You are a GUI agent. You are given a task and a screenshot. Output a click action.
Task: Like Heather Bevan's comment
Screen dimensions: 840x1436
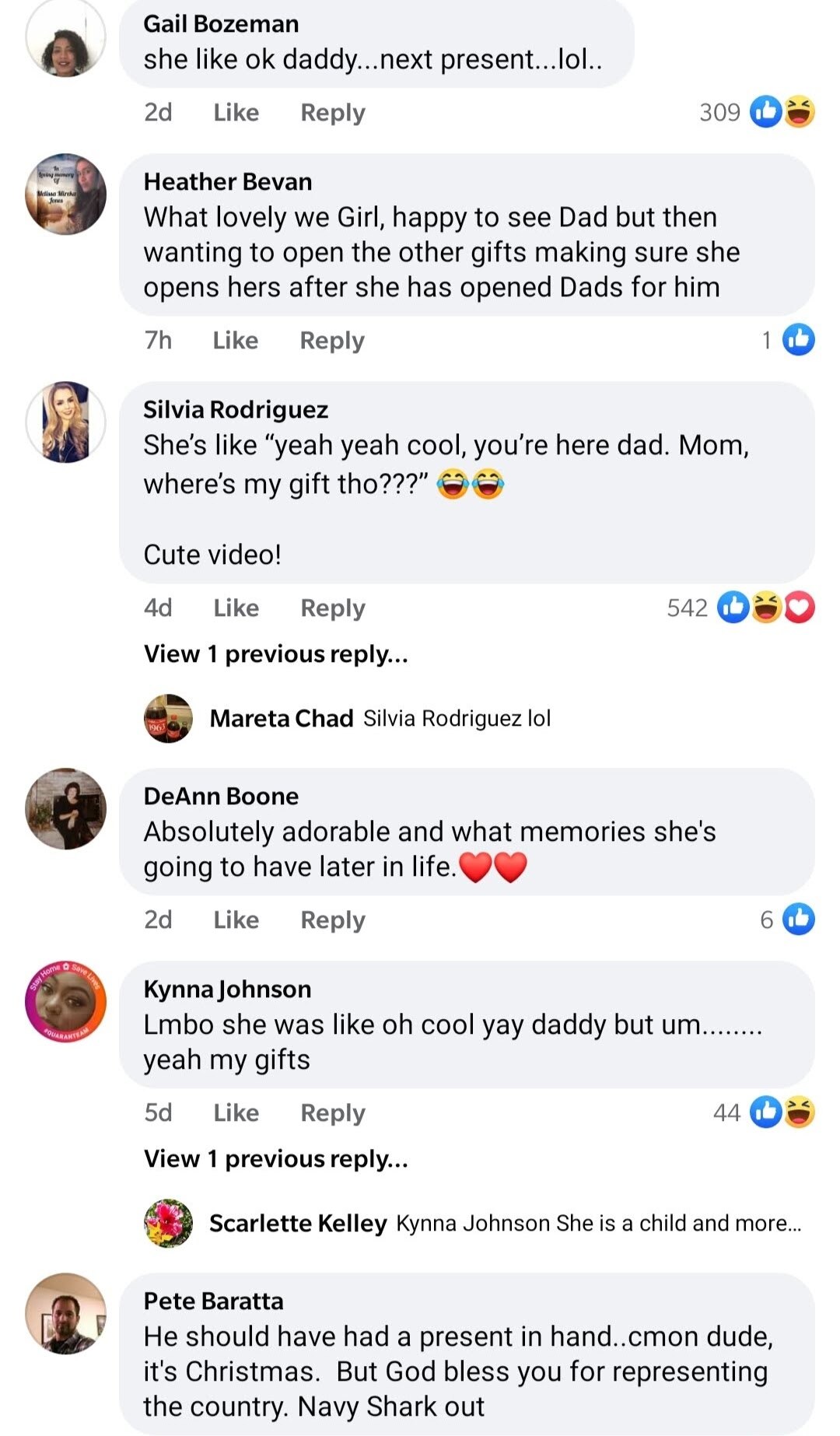click(x=235, y=341)
